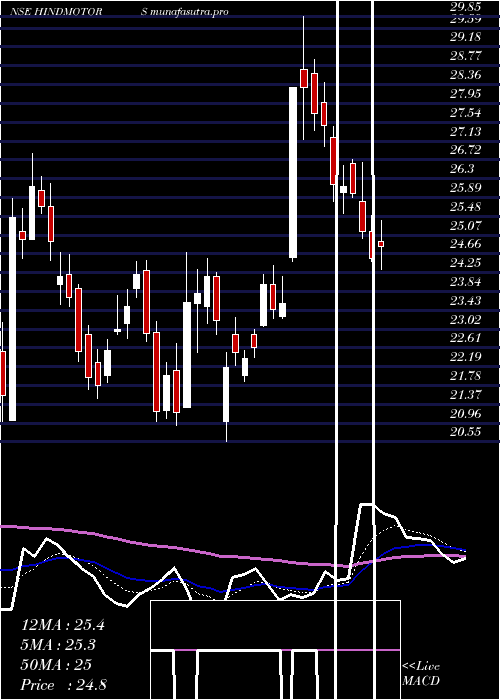Image resolution: width=500 pixels, height=700 pixels.
Task: Click the 23.02 price axis label
Action: pos(466,320)
